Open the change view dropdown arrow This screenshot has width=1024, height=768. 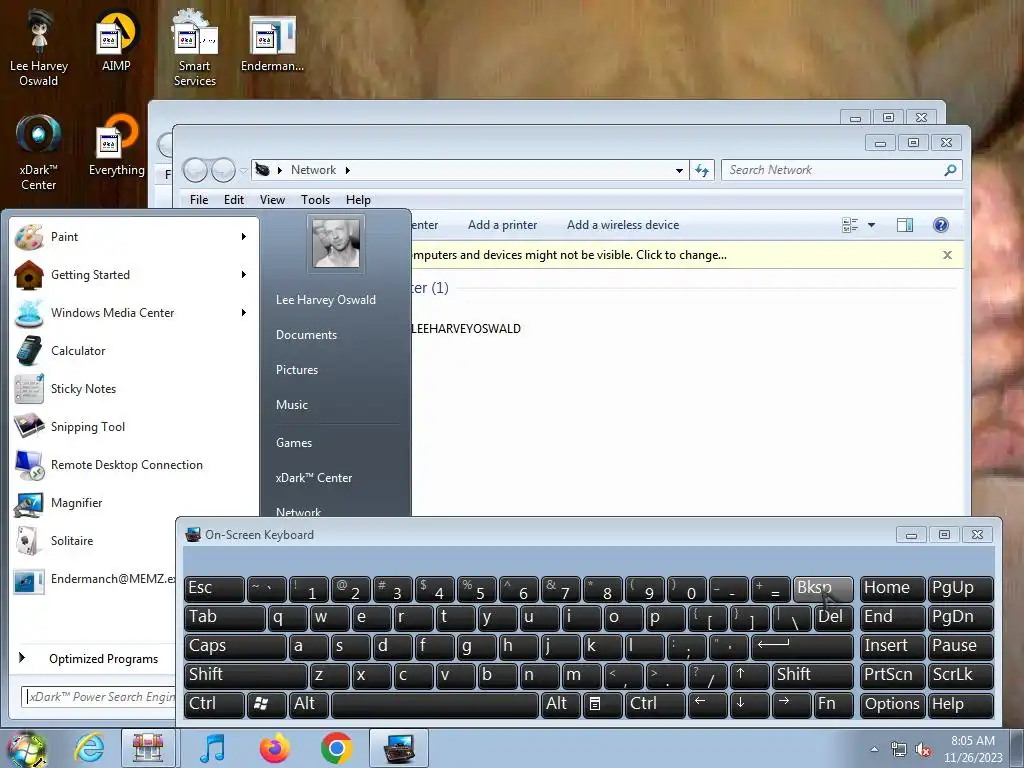(871, 225)
